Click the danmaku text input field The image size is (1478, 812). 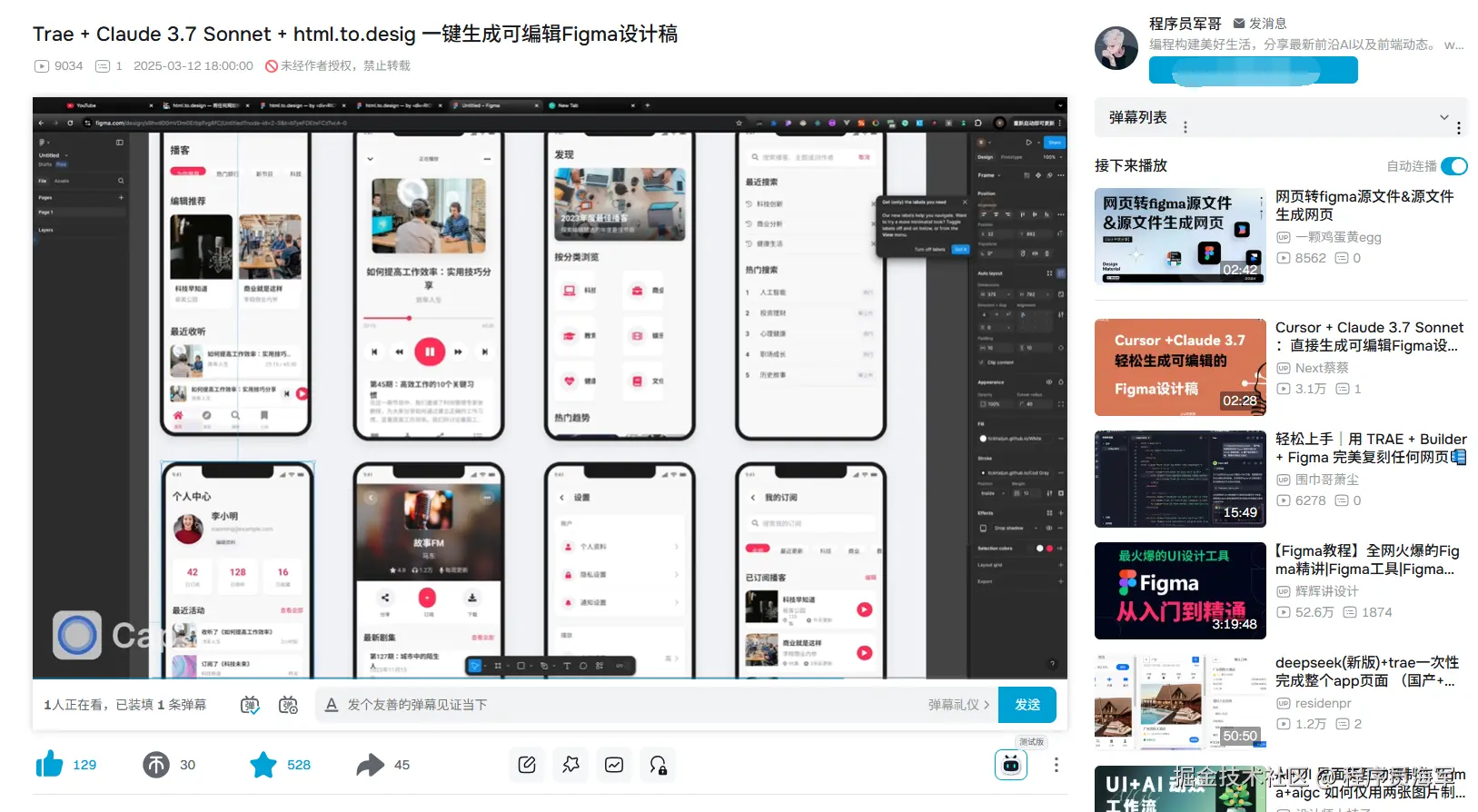pyautogui.click(x=627, y=705)
